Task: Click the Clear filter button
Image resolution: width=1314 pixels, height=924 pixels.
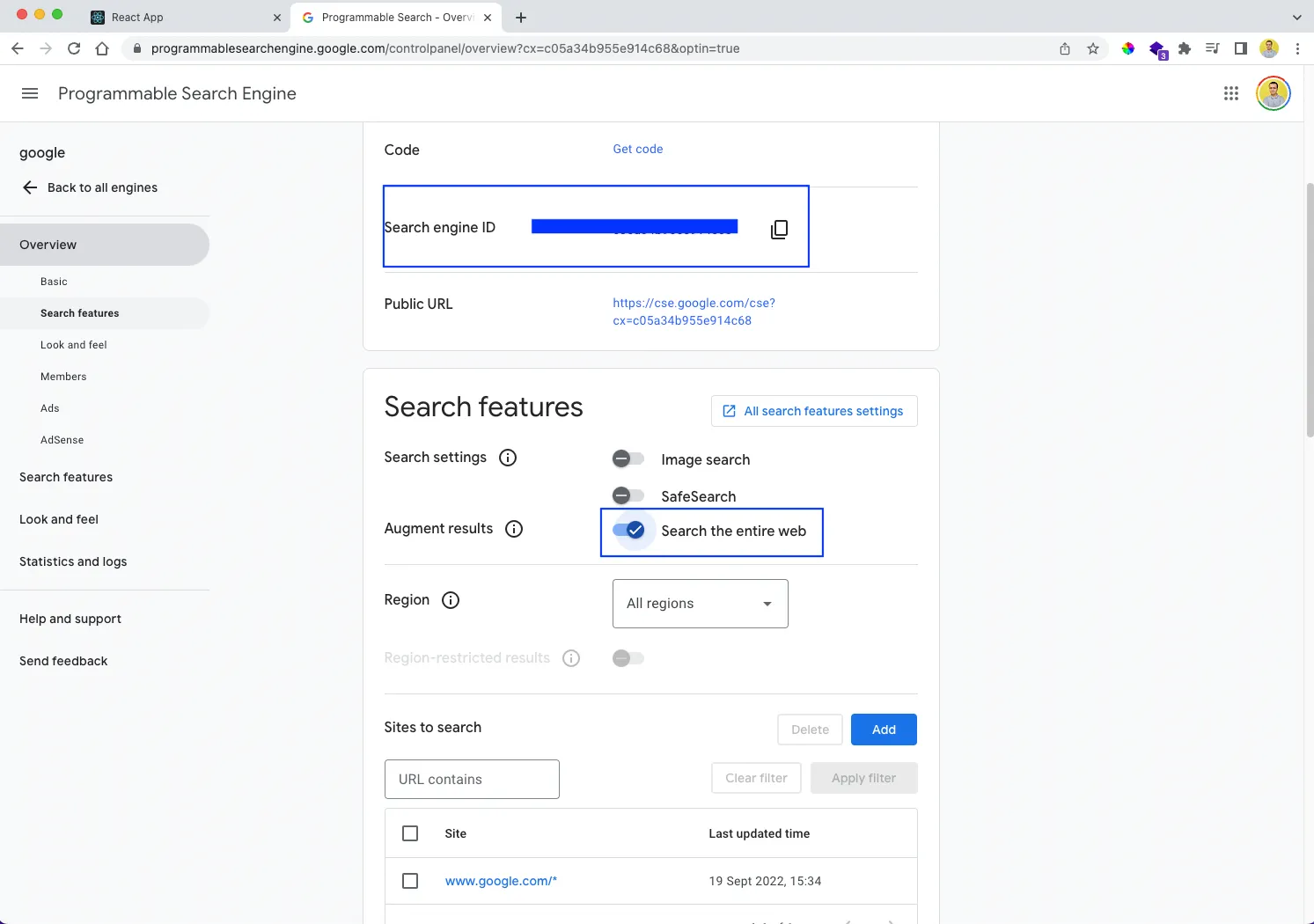Action: (x=756, y=778)
